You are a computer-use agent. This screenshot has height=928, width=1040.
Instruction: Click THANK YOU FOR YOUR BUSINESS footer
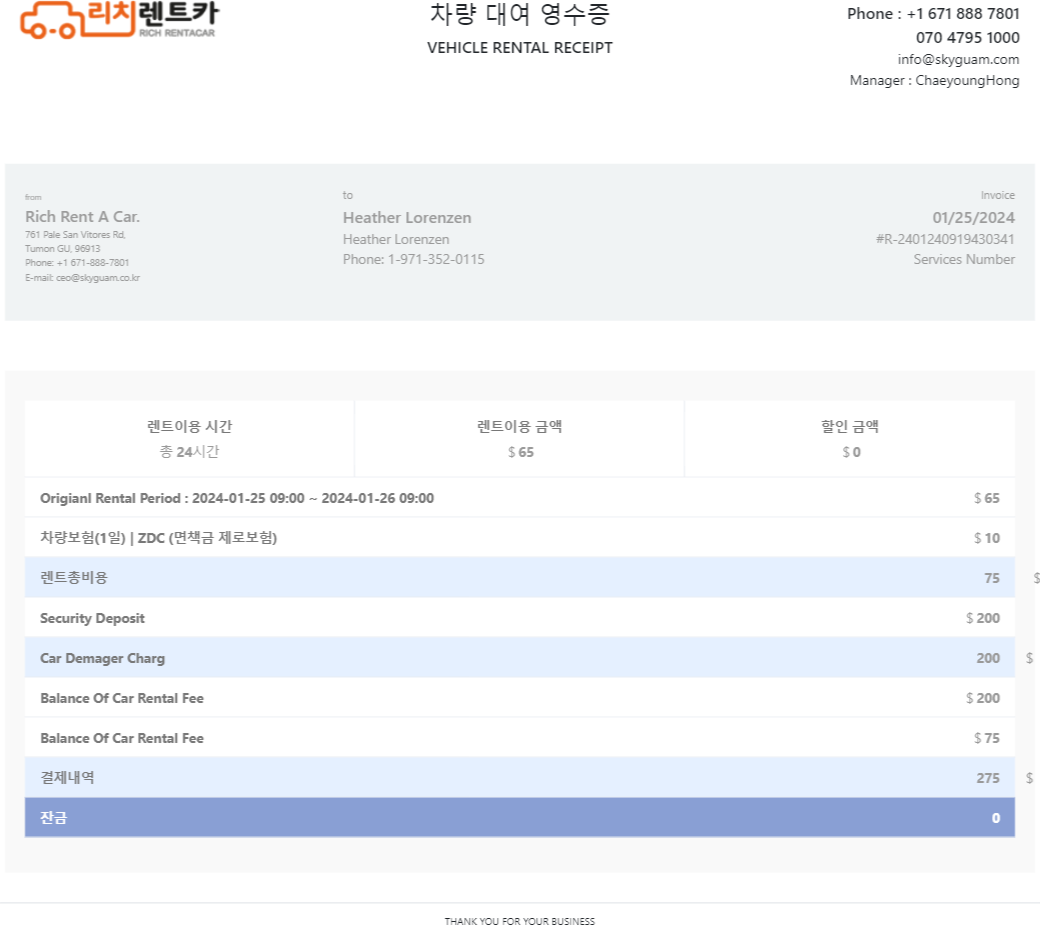pos(519,921)
